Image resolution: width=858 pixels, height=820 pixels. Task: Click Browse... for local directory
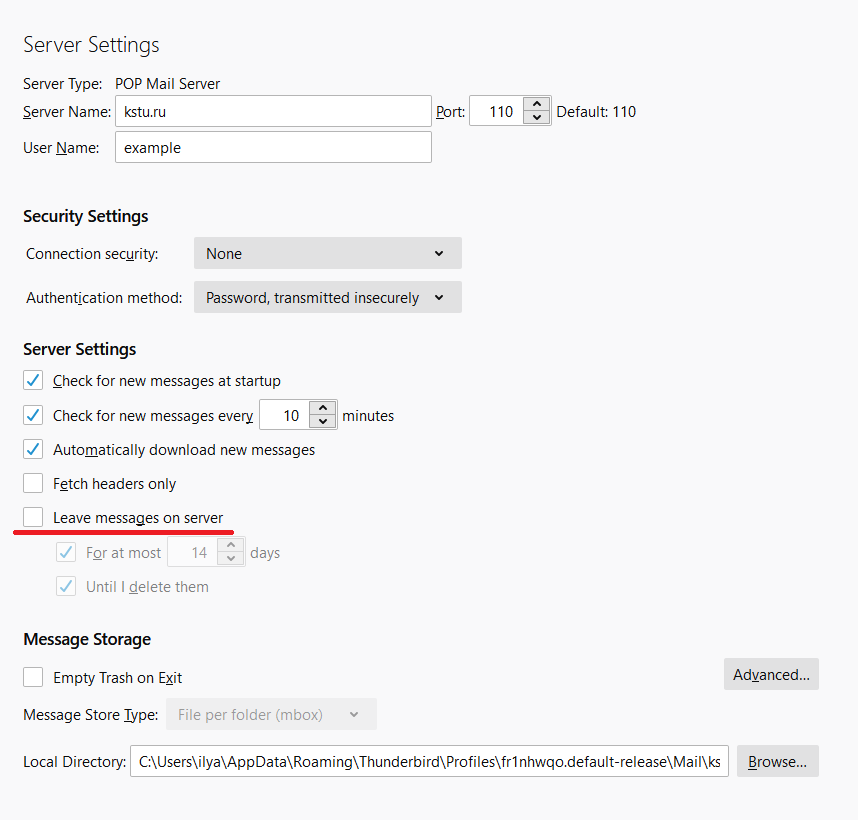point(777,762)
